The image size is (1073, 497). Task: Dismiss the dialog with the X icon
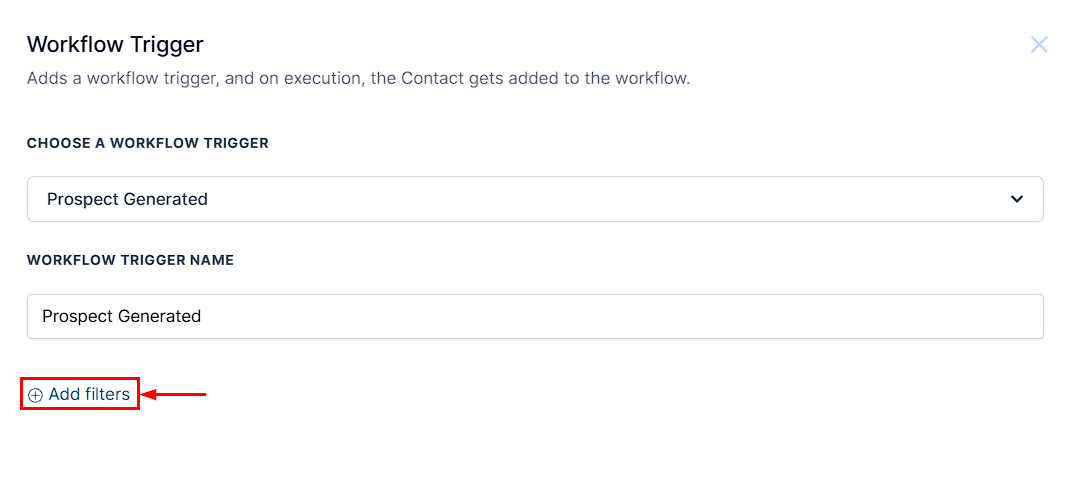point(1039,45)
